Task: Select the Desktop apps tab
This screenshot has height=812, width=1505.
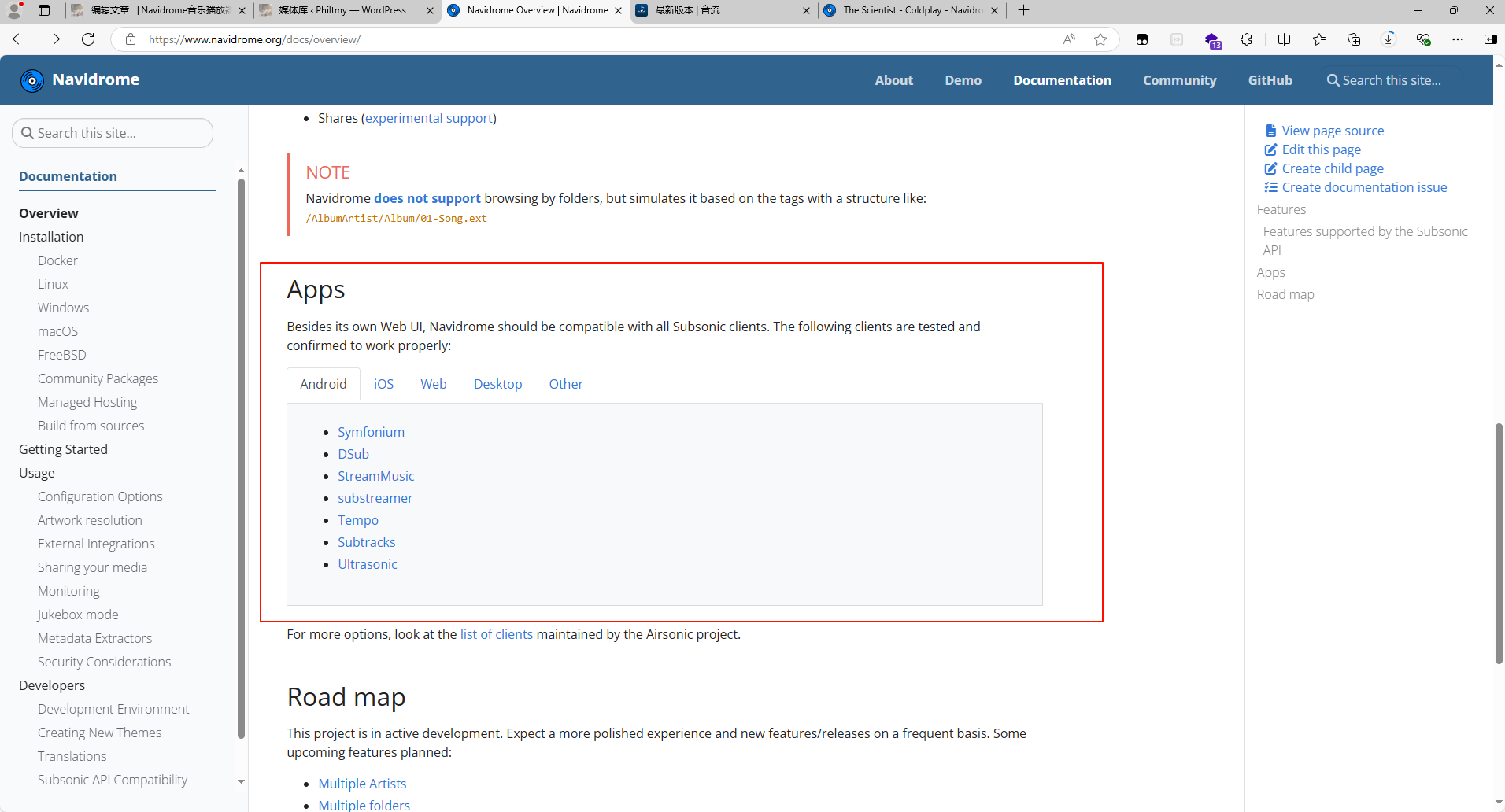Action: [497, 384]
